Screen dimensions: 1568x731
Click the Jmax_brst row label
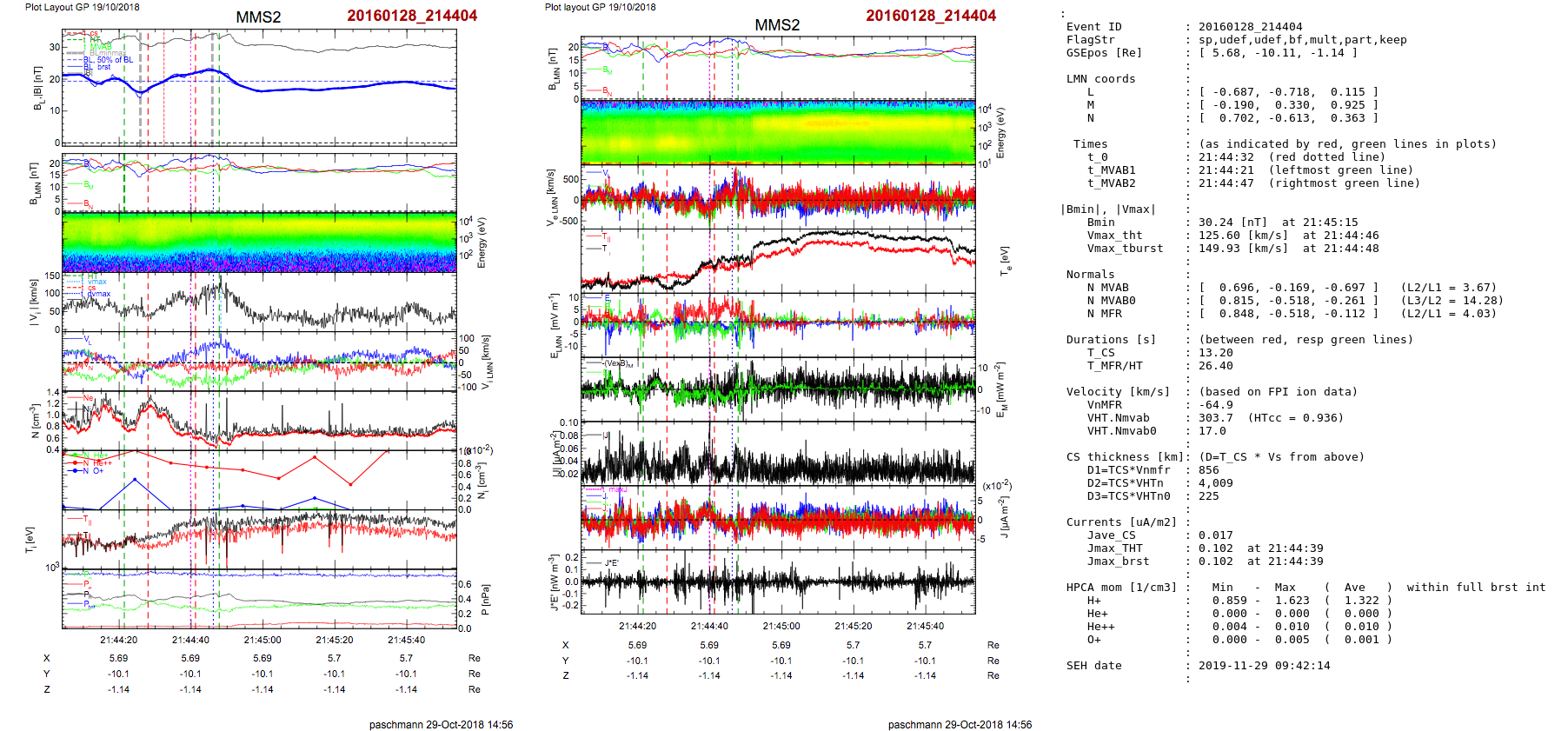point(1118,562)
